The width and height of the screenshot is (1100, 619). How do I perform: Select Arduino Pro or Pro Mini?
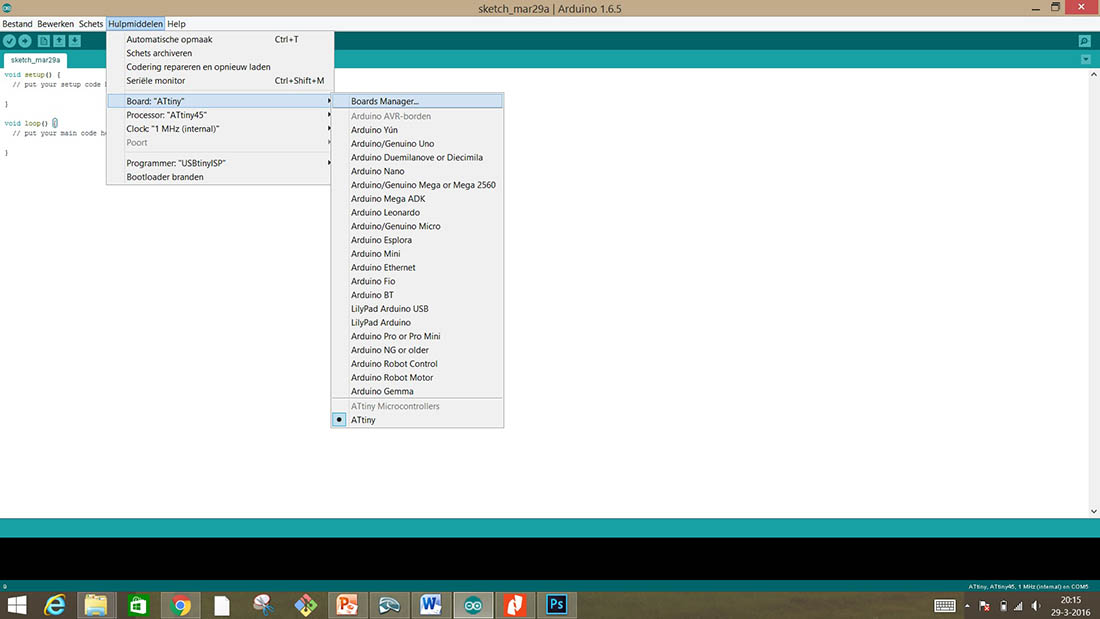(x=417, y=336)
